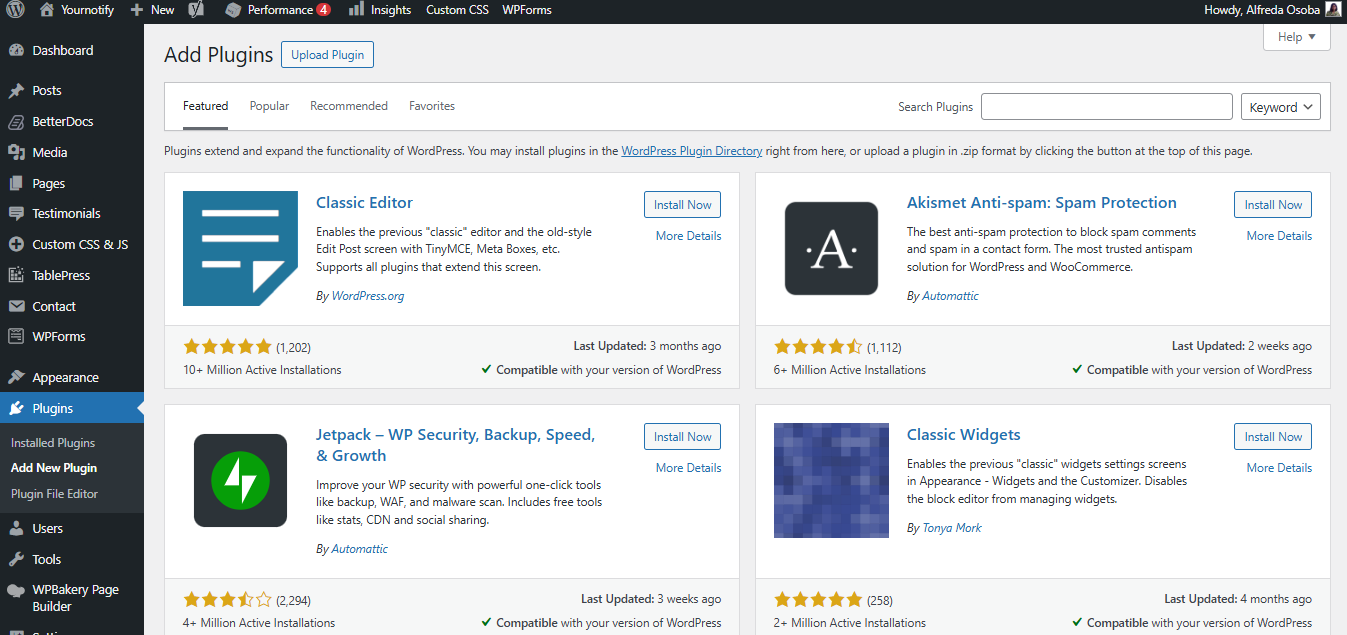This screenshot has width=1347, height=635.
Task: Open the Yoast SEO icon in admin bar
Action: pyautogui.click(x=197, y=10)
